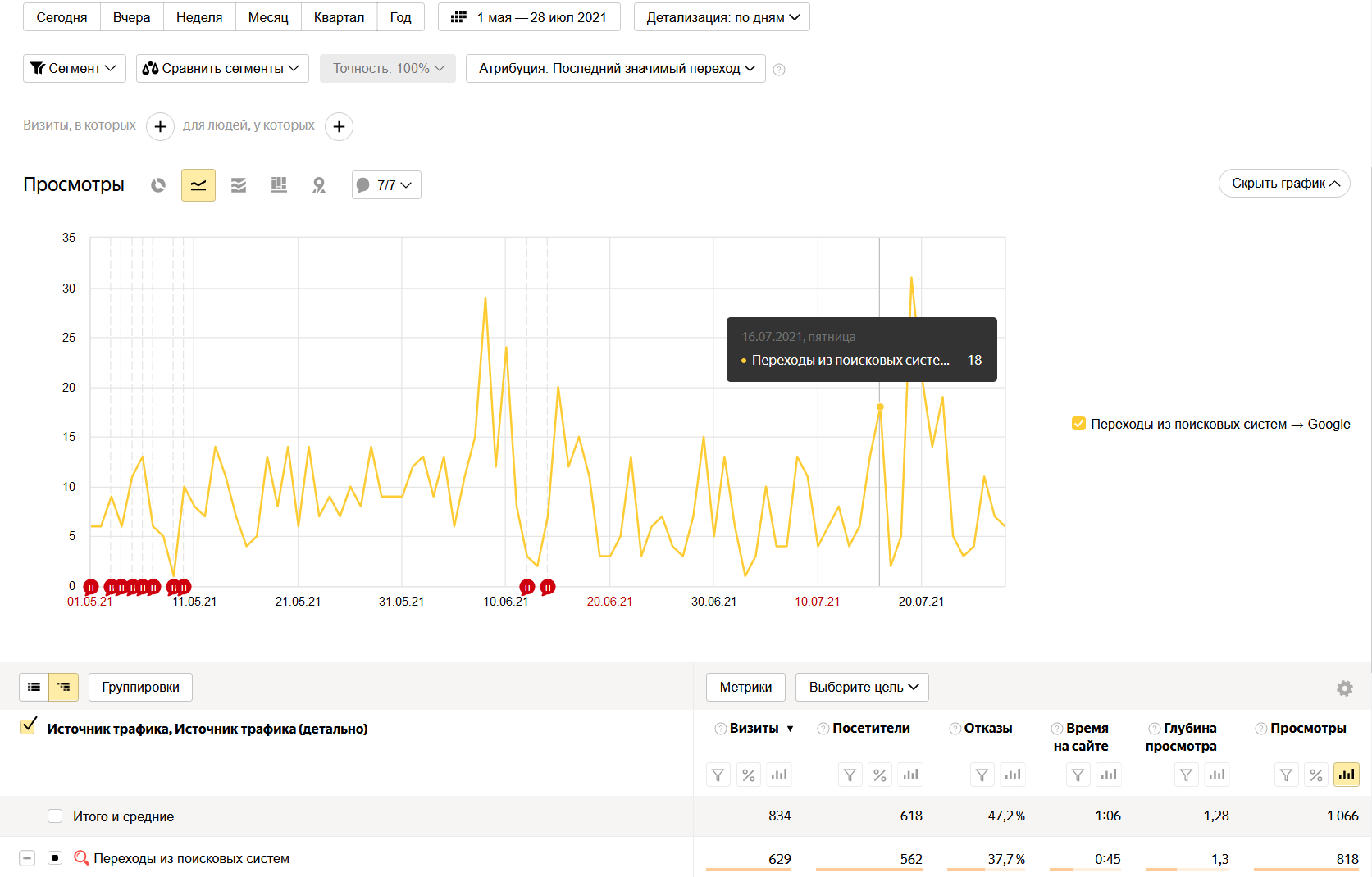The height and width of the screenshot is (877, 1372).
Task: Show Visits column as percentage
Action: [x=748, y=775]
